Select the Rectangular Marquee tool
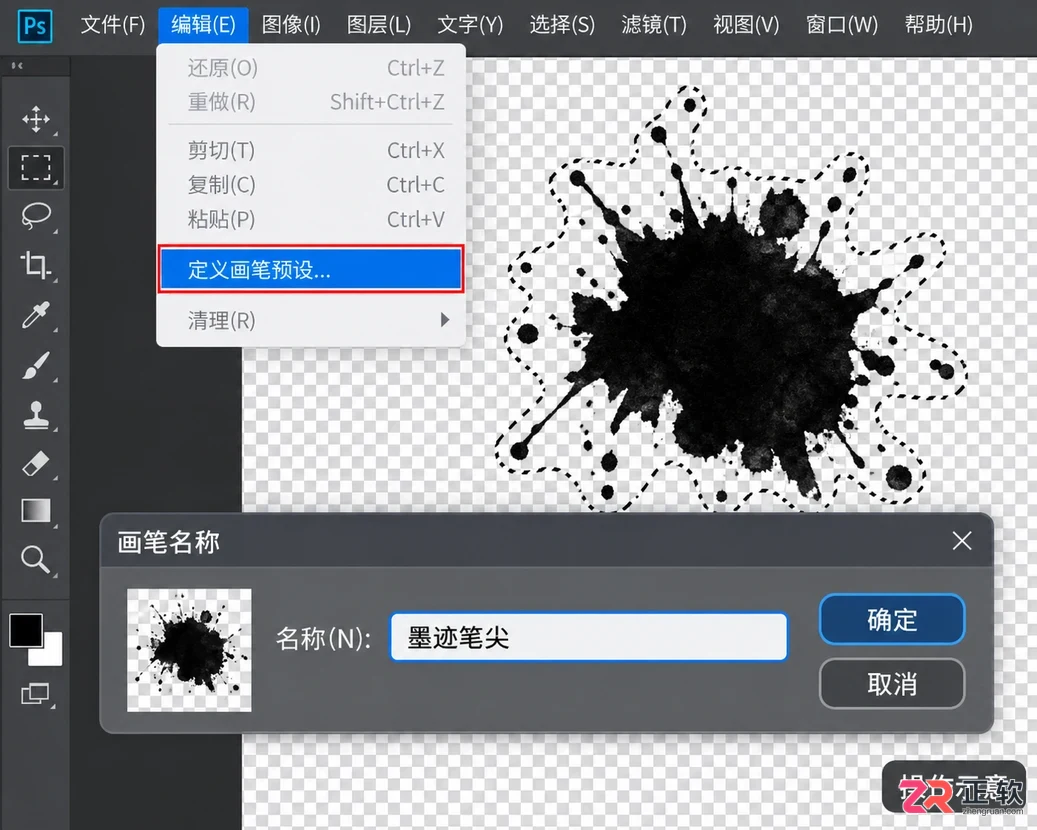This screenshot has height=830, width=1037. click(36, 168)
